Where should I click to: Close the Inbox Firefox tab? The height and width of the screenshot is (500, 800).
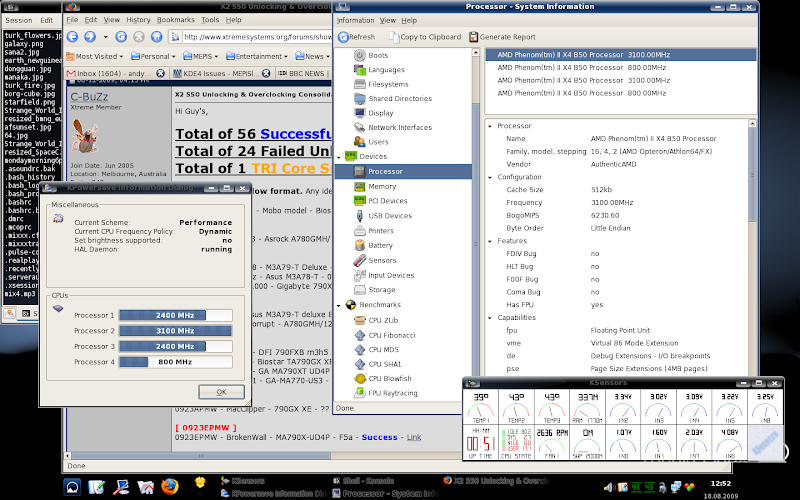160,73
